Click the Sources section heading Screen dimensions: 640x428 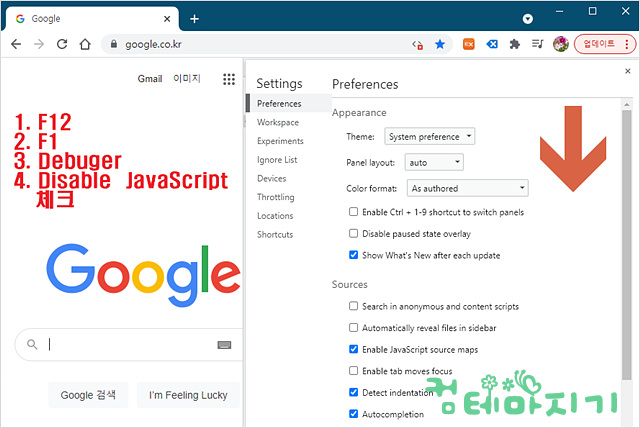350,284
